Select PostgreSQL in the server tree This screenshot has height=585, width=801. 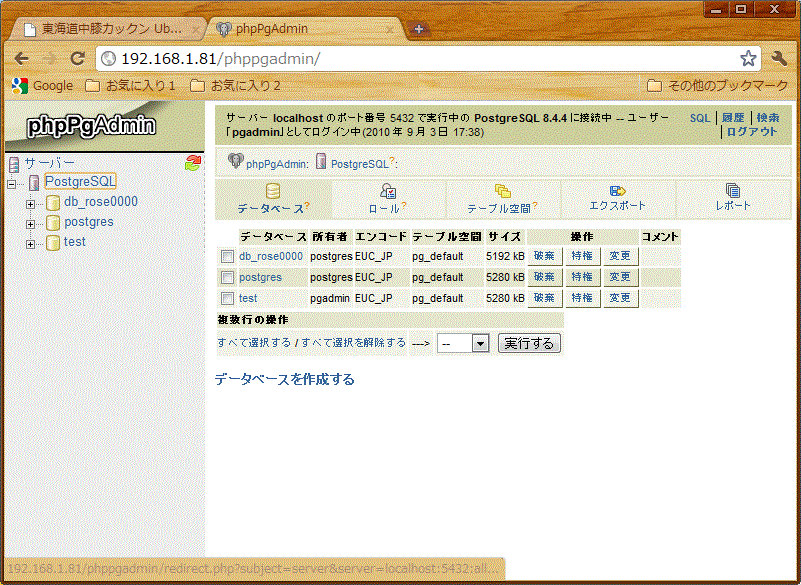(80, 181)
